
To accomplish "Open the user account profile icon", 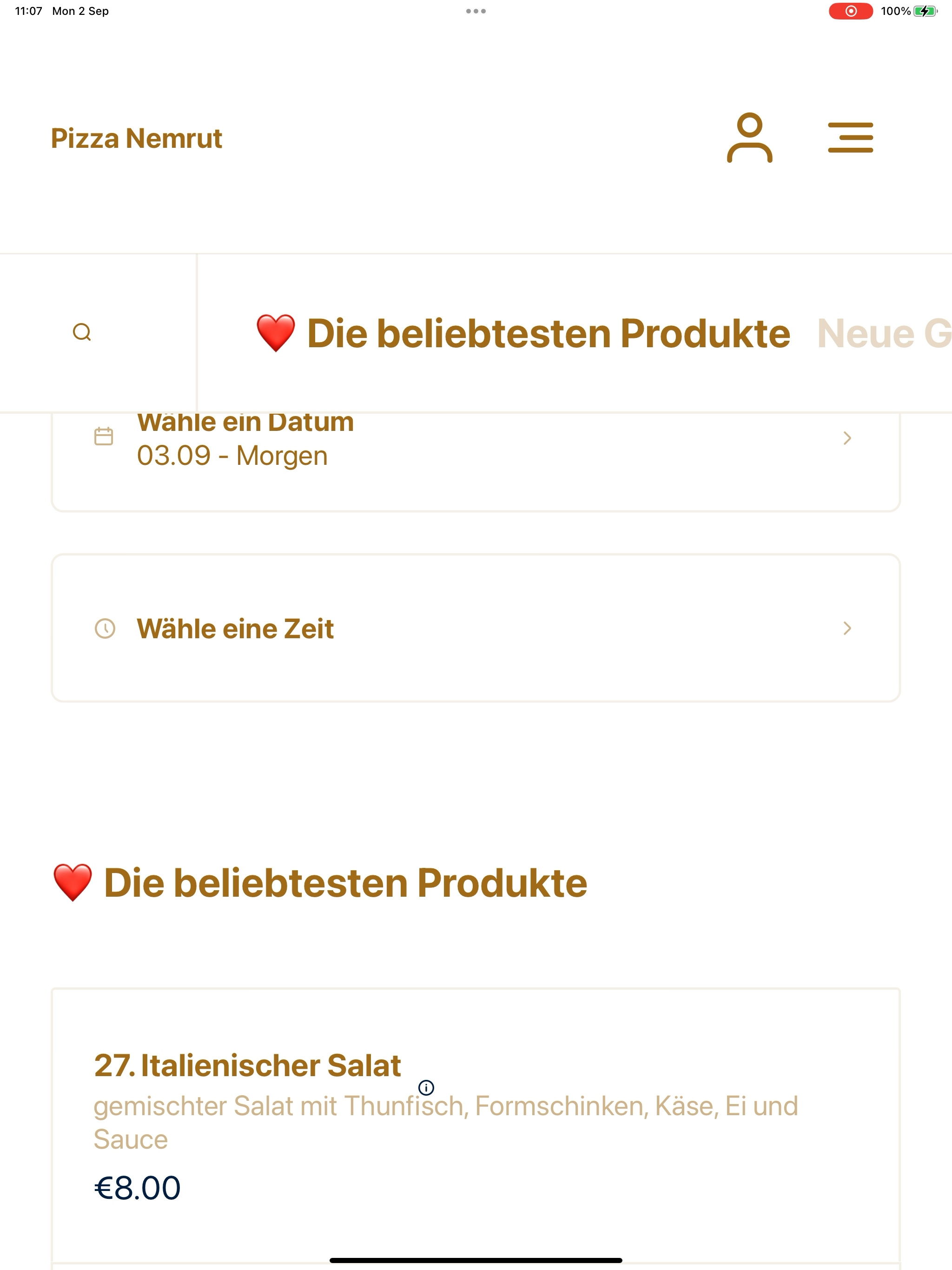I will [749, 138].
